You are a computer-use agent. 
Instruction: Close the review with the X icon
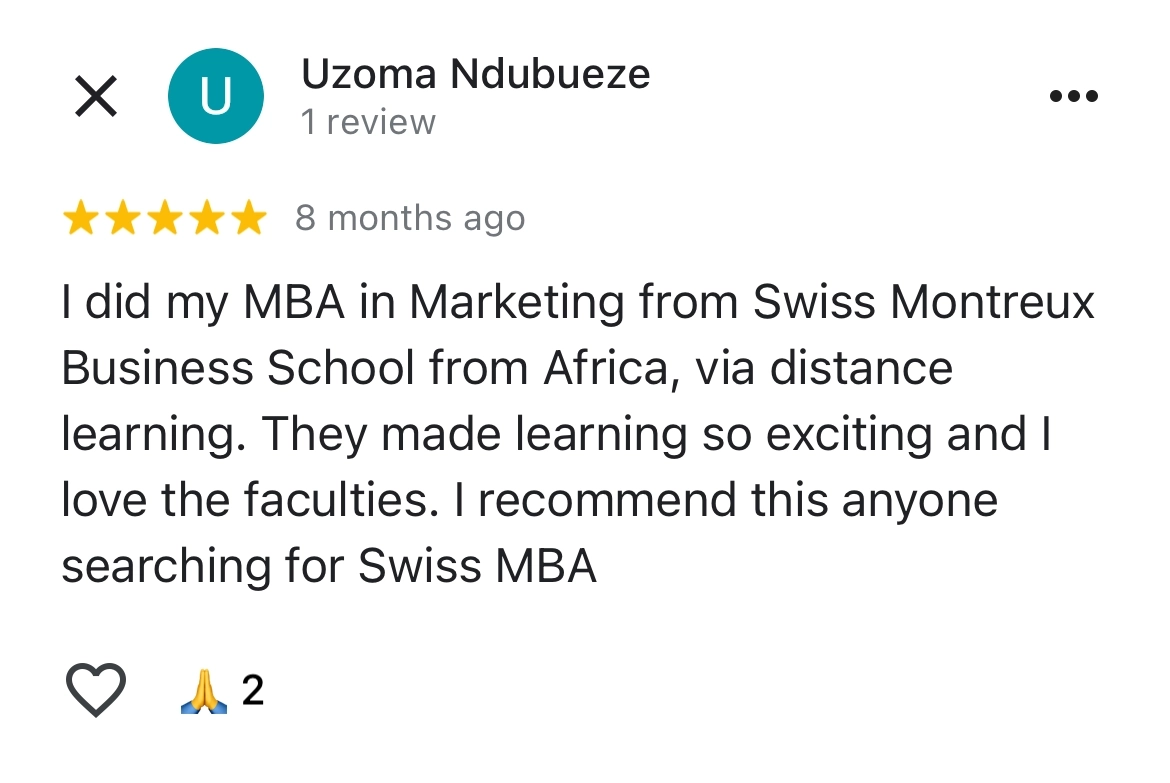tap(96, 97)
